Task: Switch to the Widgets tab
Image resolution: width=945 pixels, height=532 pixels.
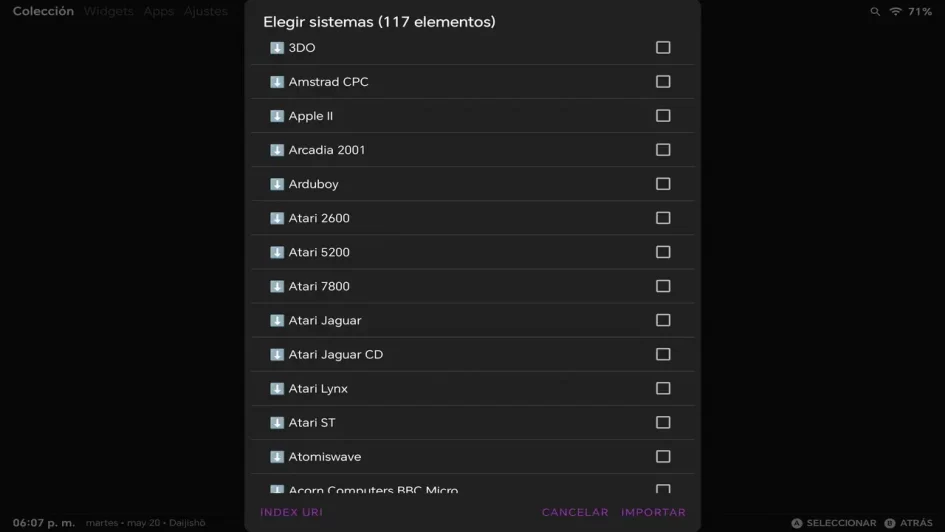Action: pos(108,11)
